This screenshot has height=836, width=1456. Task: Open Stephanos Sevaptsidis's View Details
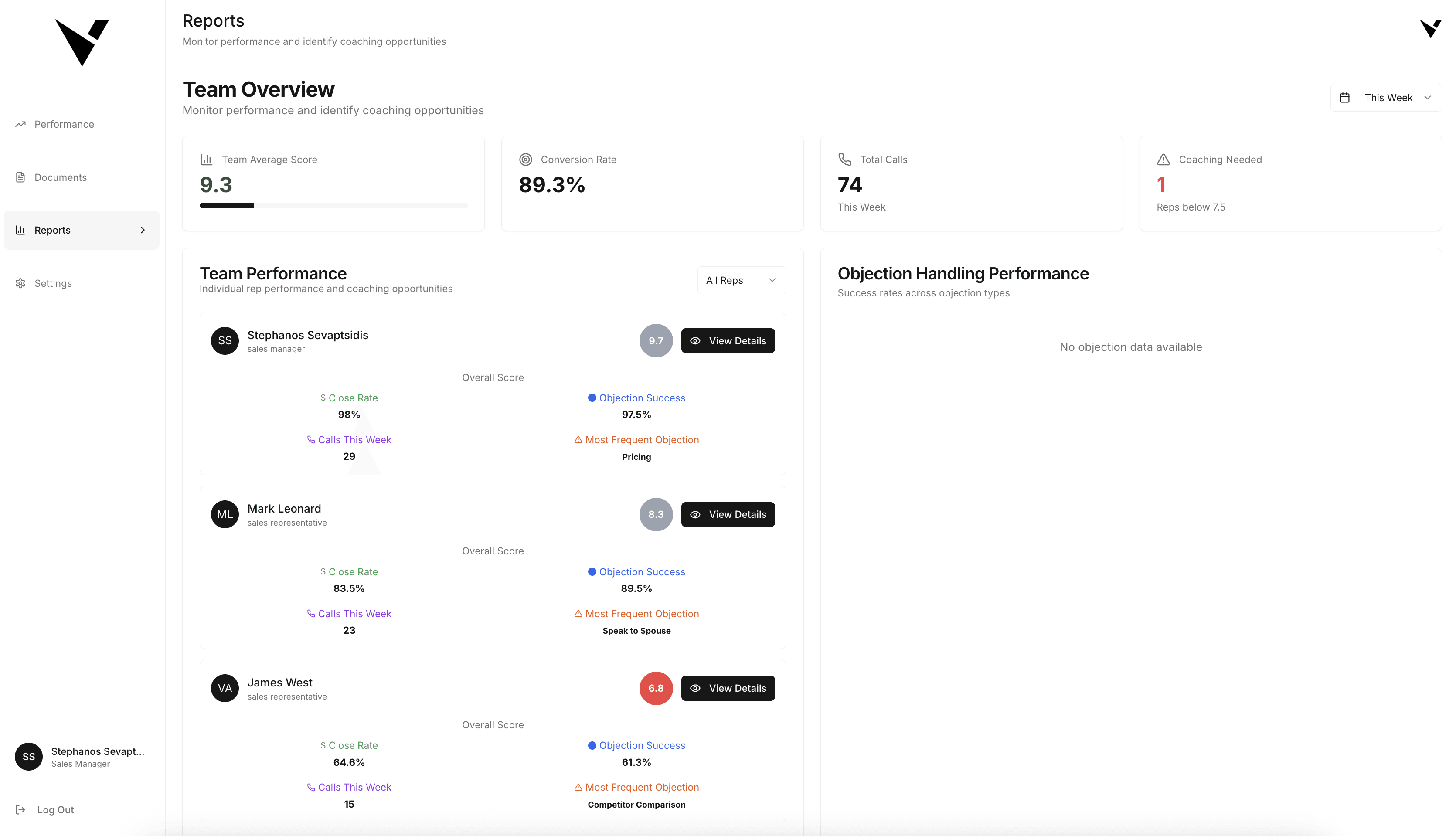pyautogui.click(x=728, y=340)
